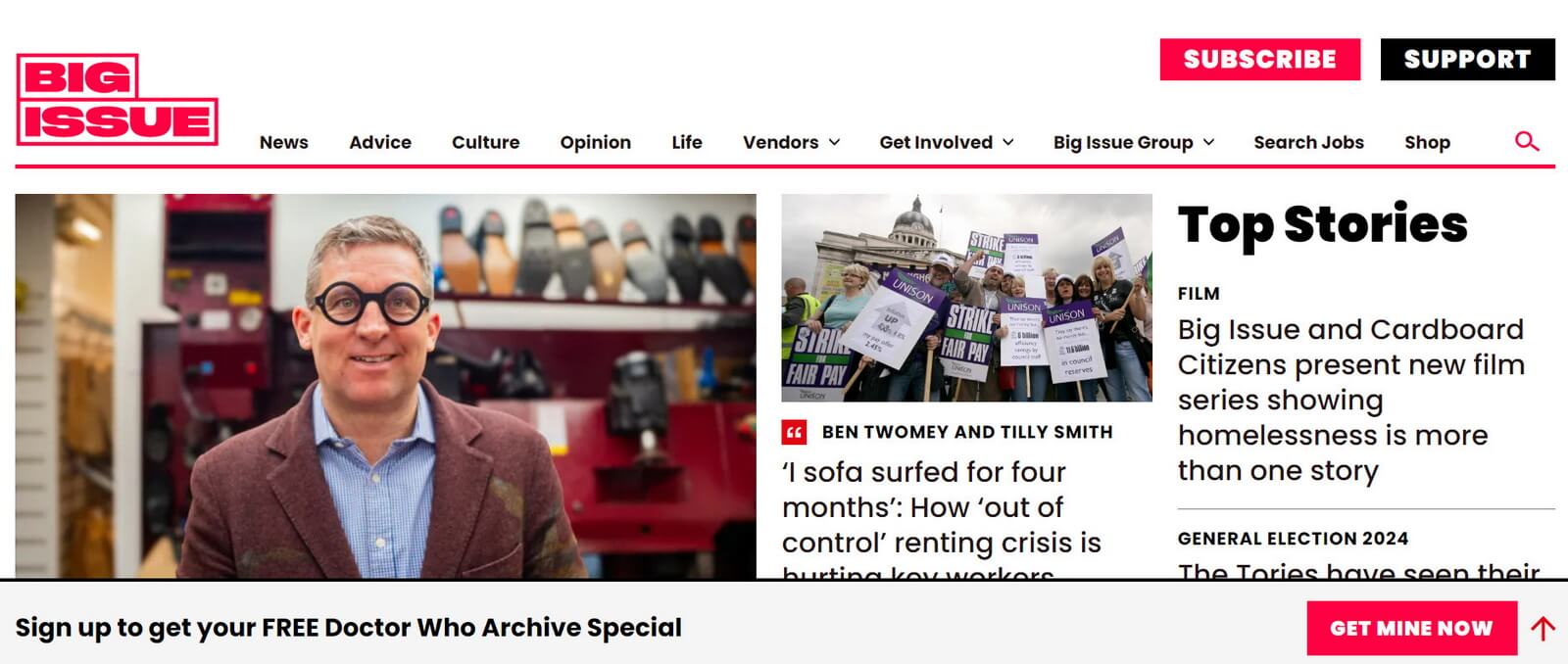Click the Get Mine Now button
1568x664 pixels.
click(x=1411, y=628)
